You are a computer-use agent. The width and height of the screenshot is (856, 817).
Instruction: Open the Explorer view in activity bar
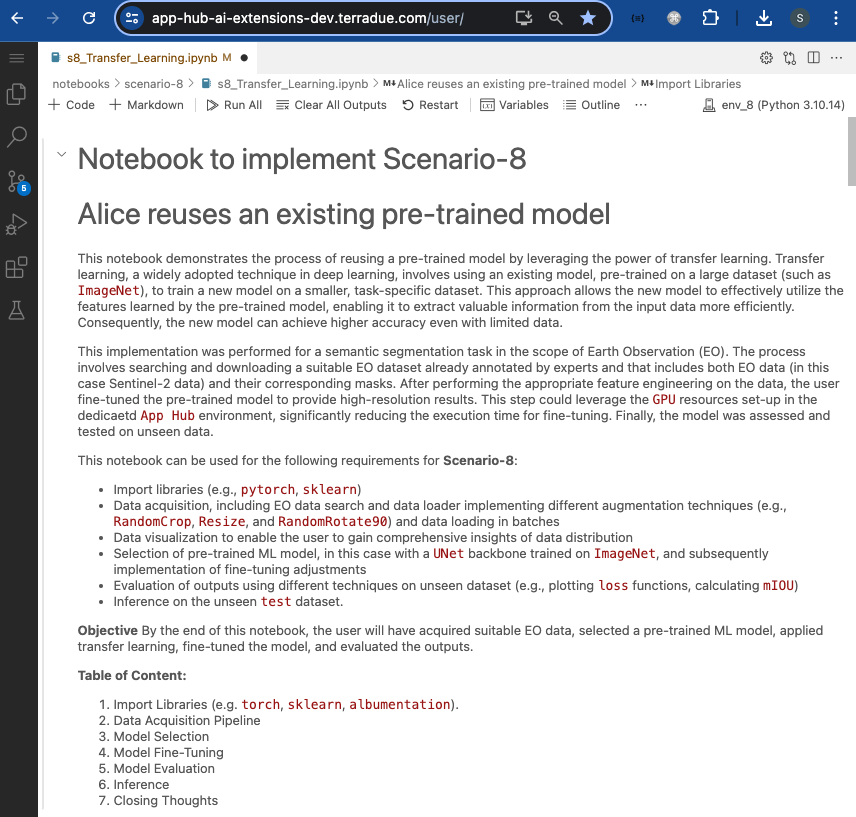point(16,94)
